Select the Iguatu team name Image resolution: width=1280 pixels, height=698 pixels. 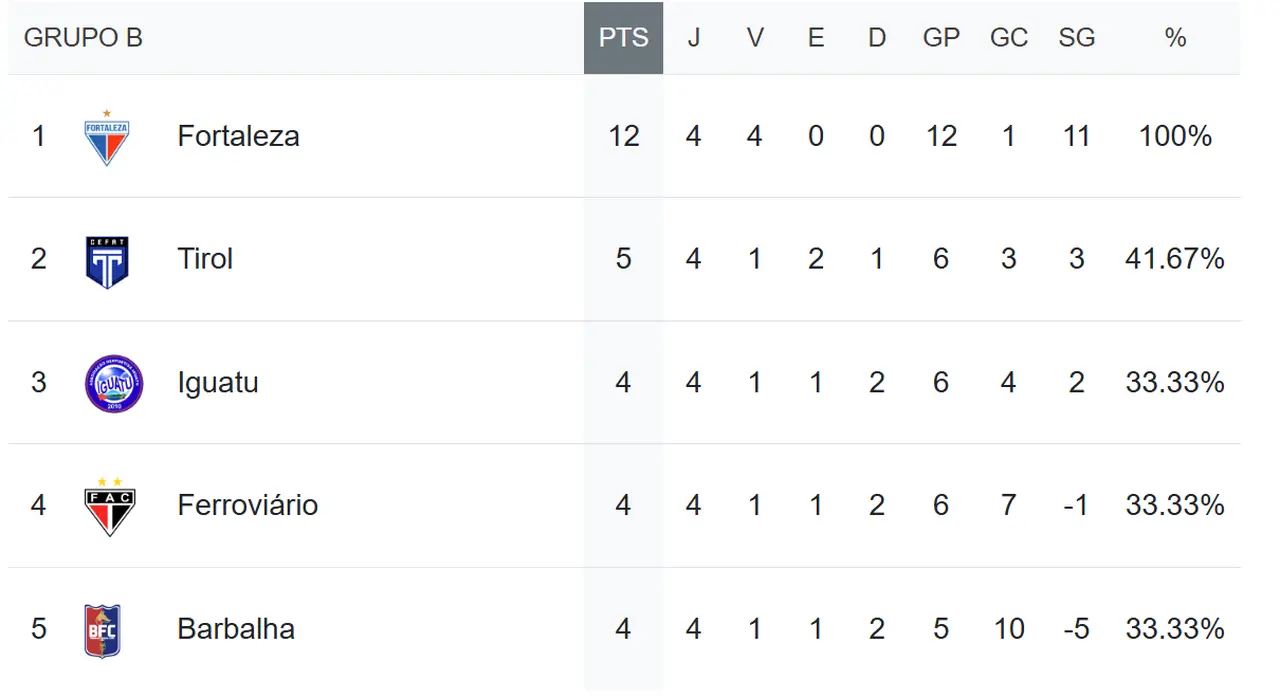[x=217, y=382]
